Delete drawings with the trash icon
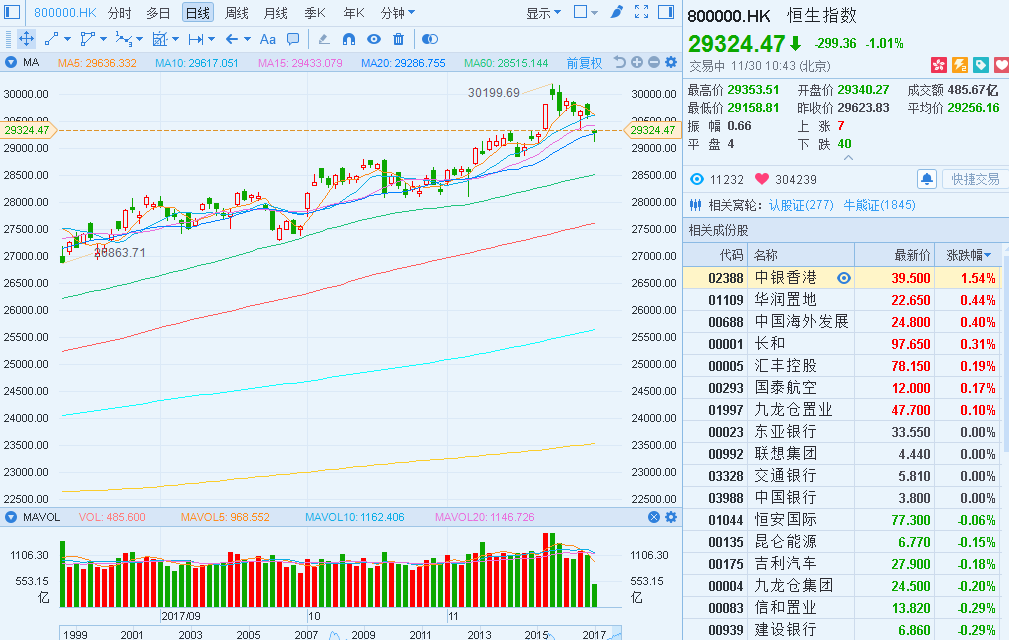This screenshot has height=640, width=1009. coord(399,39)
